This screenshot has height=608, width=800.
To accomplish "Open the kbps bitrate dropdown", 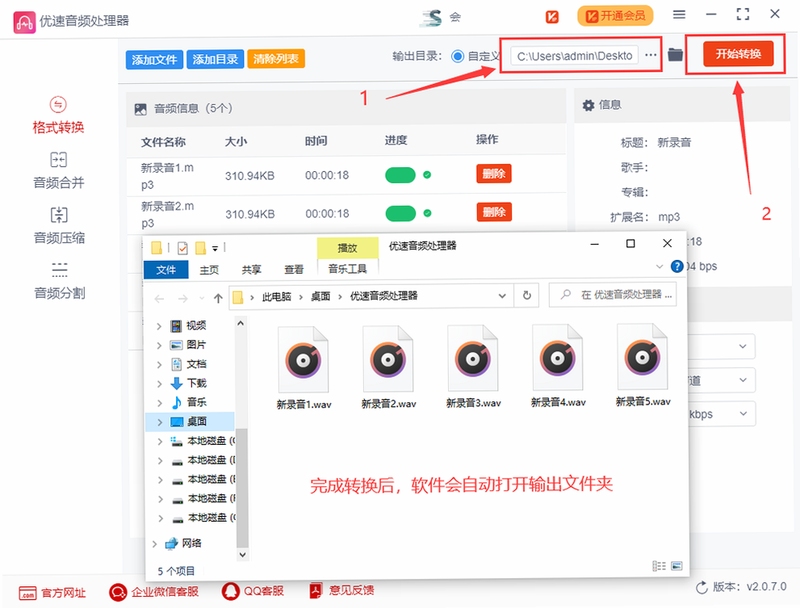I will (x=721, y=414).
